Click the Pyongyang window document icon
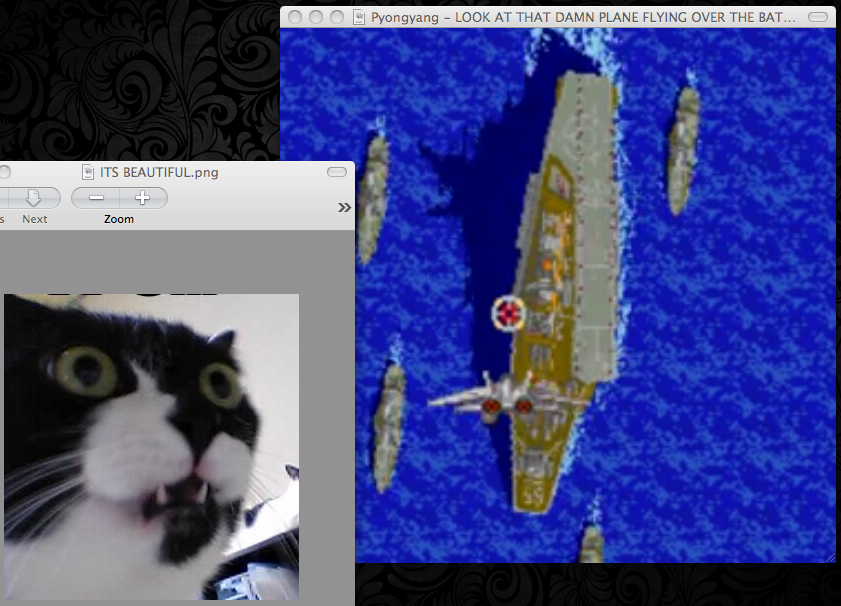 tap(359, 17)
